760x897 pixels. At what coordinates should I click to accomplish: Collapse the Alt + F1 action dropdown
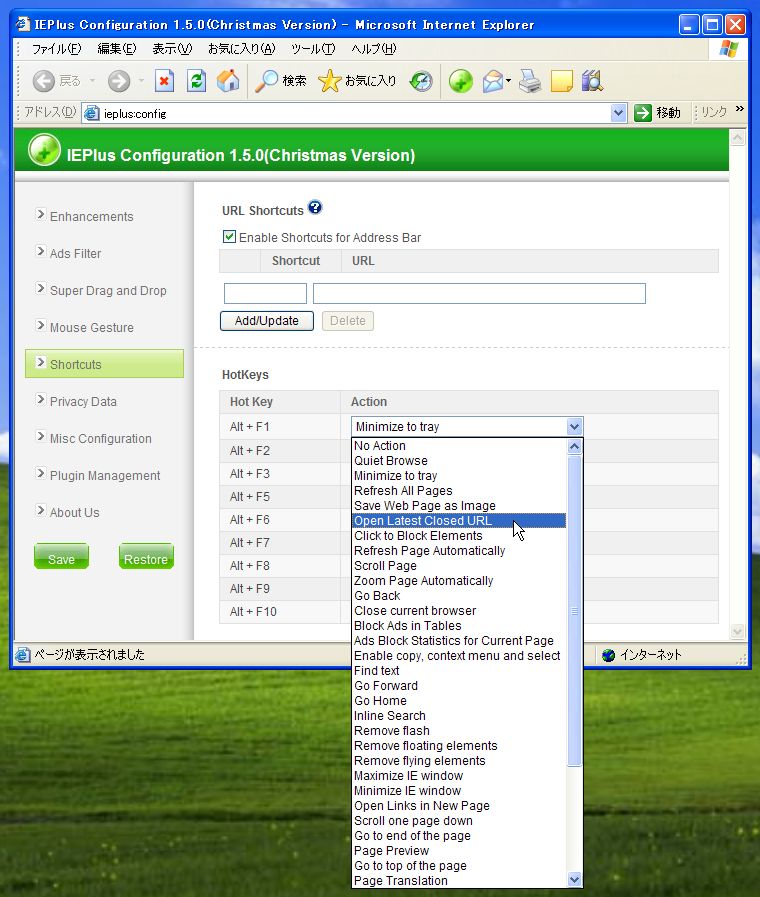click(574, 427)
